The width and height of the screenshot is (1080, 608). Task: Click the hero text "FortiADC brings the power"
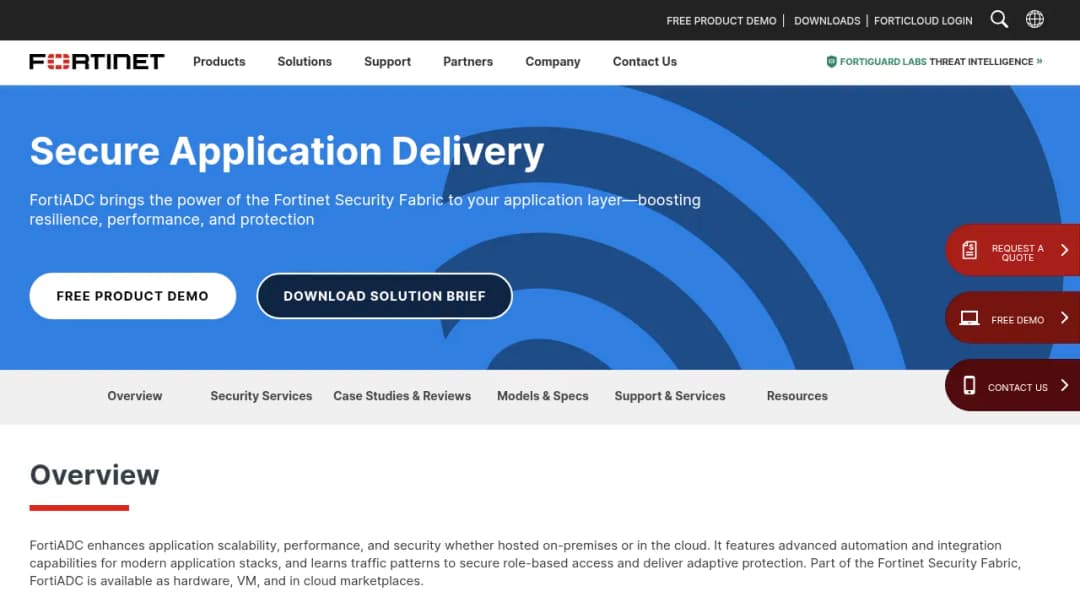(x=365, y=209)
